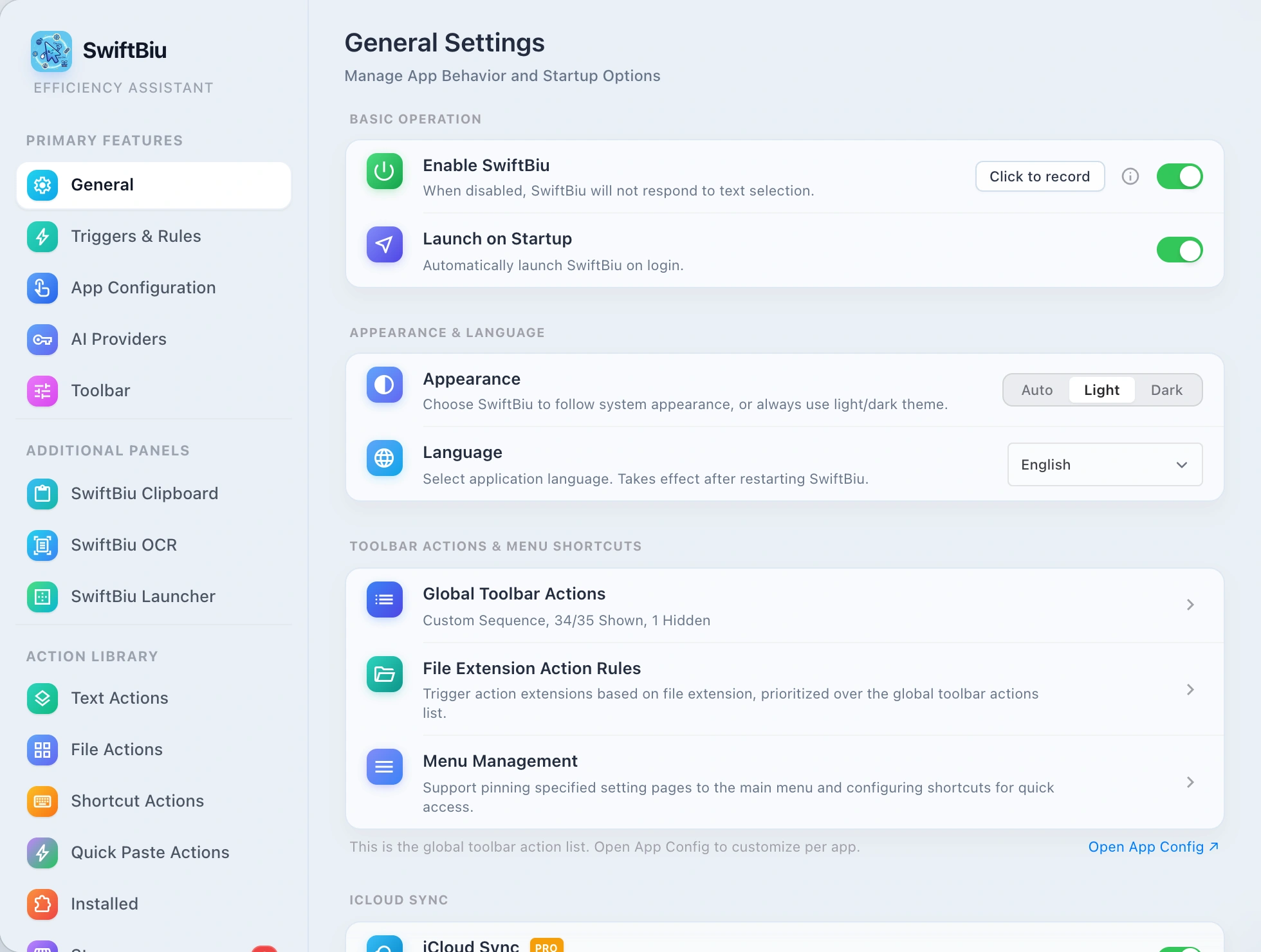Click the PRO badge next to iCloud Sync
Image resolution: width=1261 pixels, height=952 pixels.
(x=546, y=946)
